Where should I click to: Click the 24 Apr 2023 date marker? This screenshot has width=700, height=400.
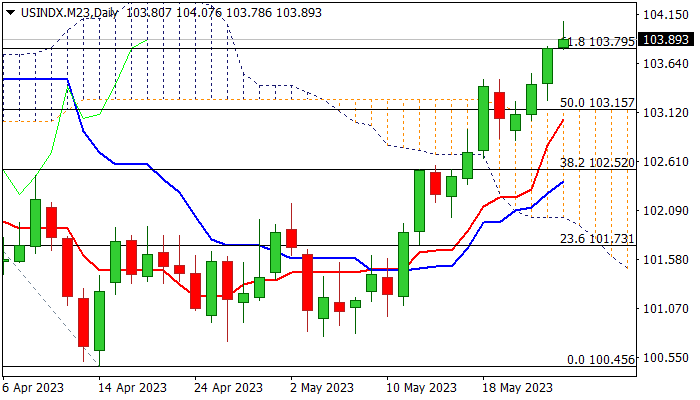coord(229,388)
